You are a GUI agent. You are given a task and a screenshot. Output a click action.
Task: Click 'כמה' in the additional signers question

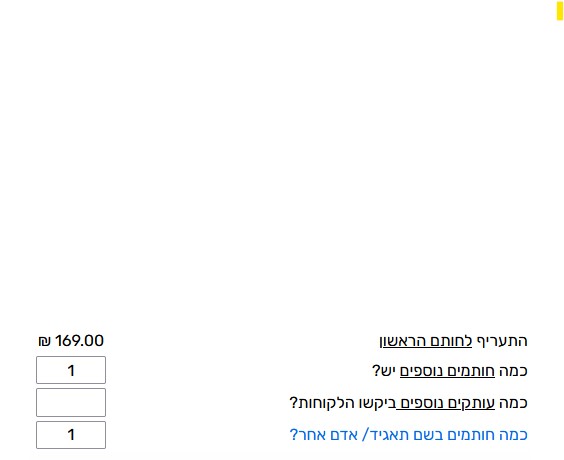point(513,371)
